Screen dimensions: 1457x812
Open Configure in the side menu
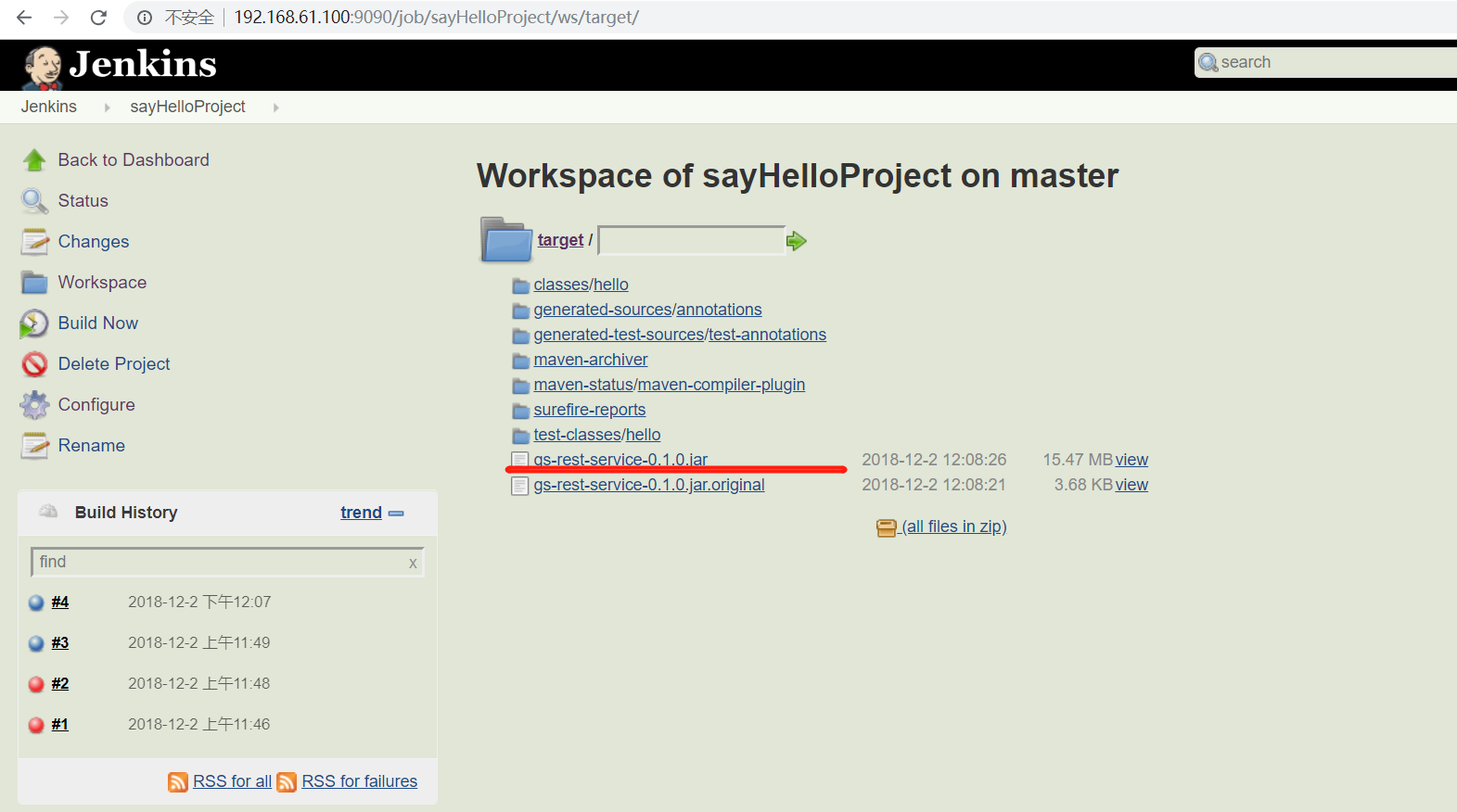96,405
